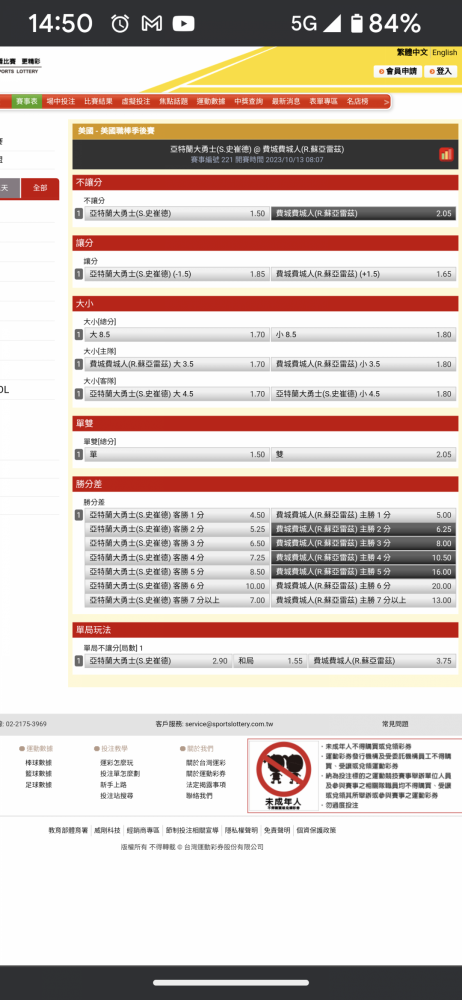Viewport: 462px width, 1000px height.
Task: Open the 關於台灣運彩 footer link
Action: tap(205, 762)
